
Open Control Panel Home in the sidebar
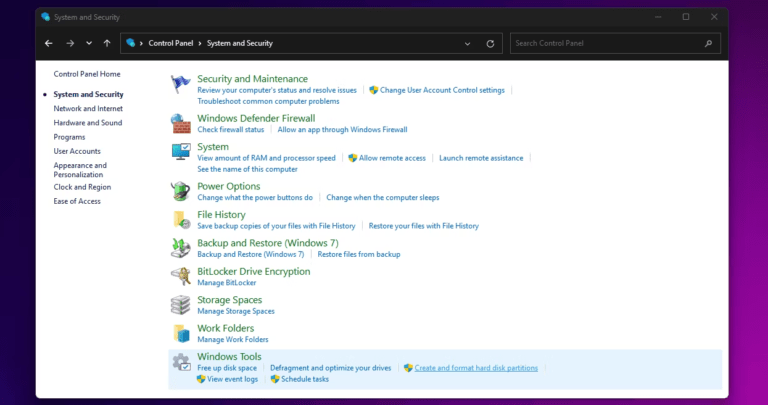87,74
